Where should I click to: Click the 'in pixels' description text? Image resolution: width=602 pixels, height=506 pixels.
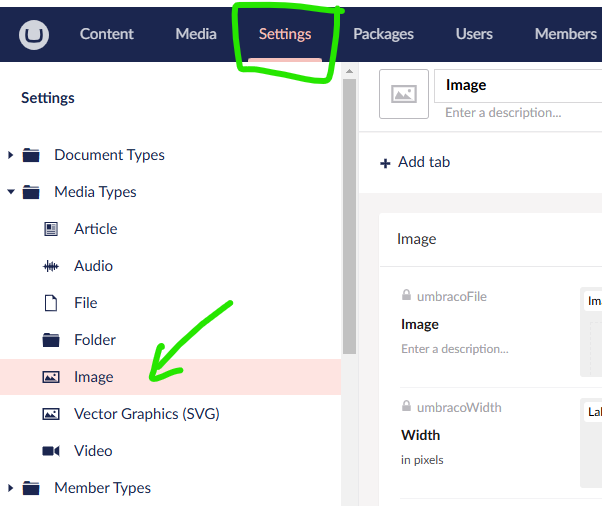pos(422,460)
